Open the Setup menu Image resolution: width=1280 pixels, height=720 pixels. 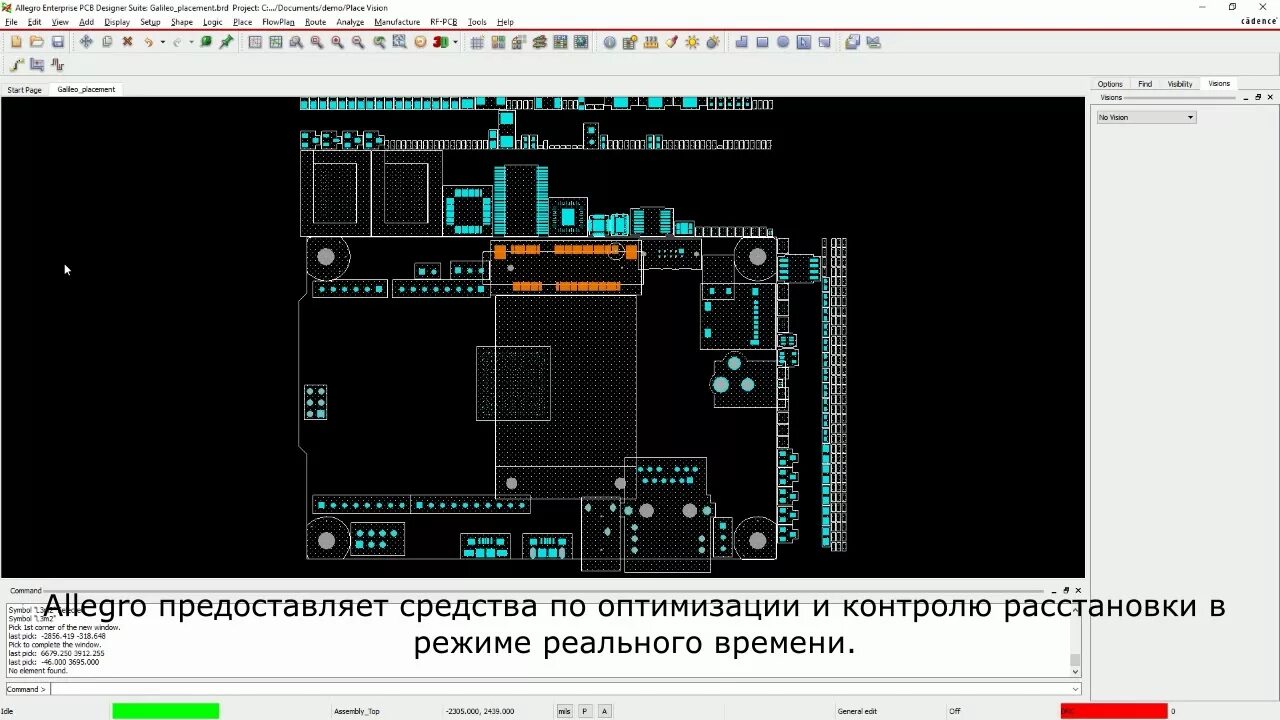pos(150,22)
